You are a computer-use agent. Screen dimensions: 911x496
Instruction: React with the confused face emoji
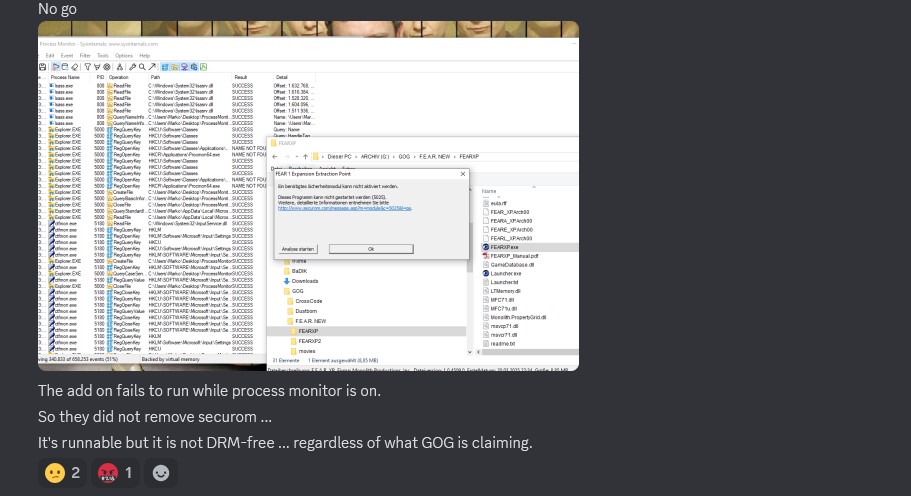(x=62, y=473)
